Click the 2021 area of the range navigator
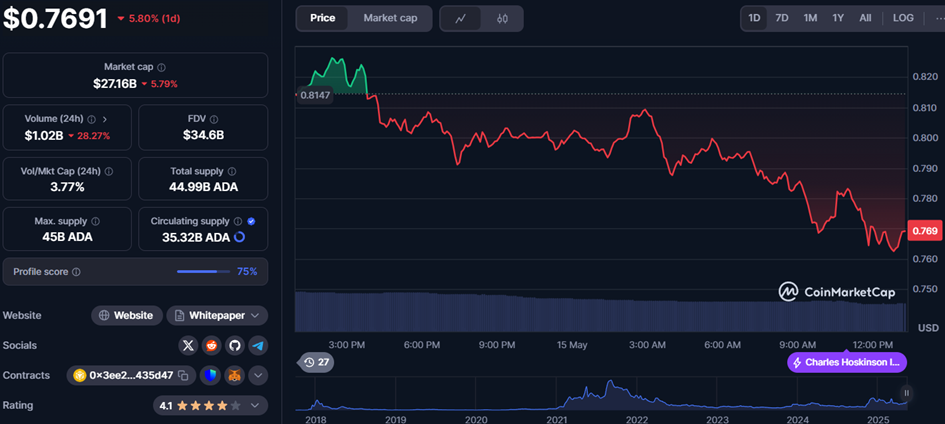Viewport: 945px width, 424px height. click(556, 418)
